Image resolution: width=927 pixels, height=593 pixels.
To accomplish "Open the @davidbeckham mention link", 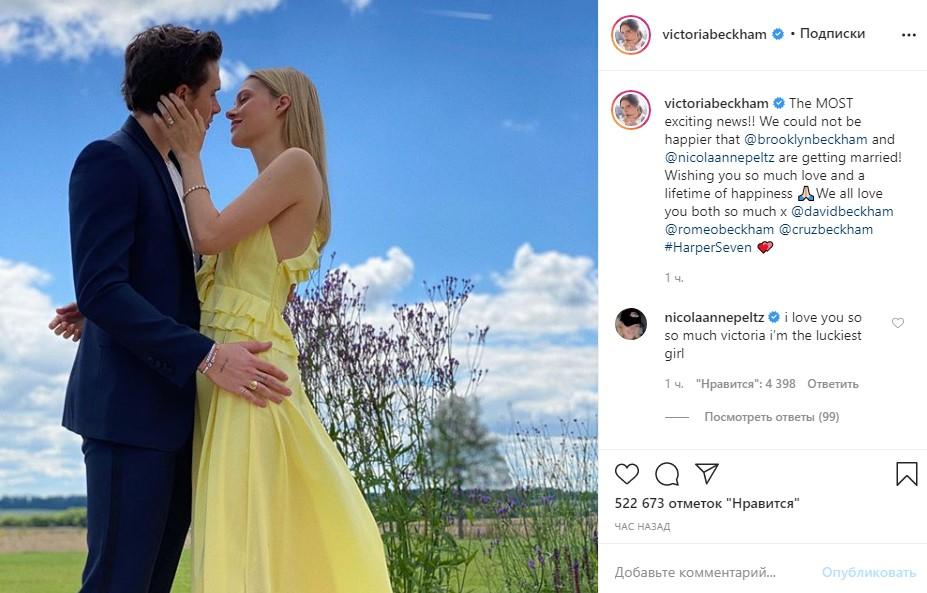I will point(842,212).
